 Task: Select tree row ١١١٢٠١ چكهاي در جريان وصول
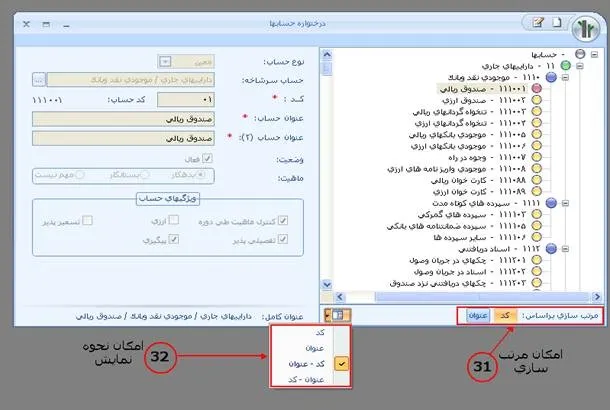[467, 260]
